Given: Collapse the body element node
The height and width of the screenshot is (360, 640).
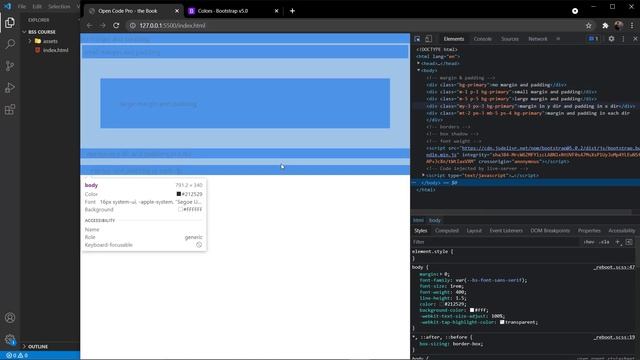Looking at the screenshot, I should [x=418, y=70].
